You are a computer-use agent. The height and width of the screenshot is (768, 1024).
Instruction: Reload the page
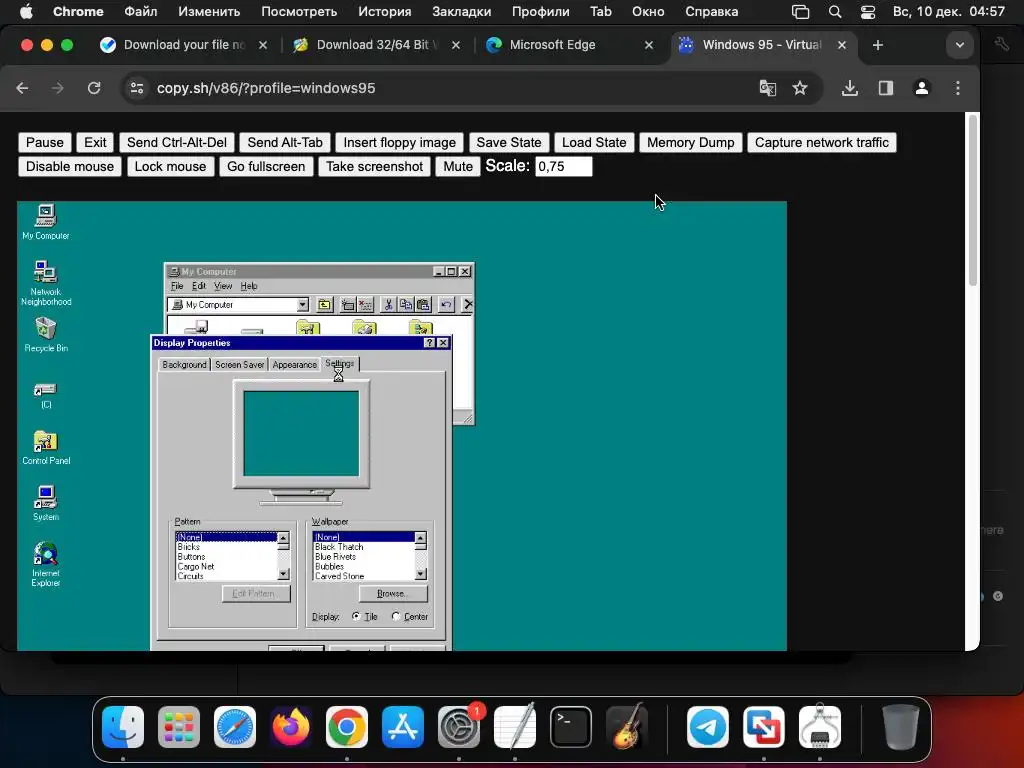tap(94, 88)
